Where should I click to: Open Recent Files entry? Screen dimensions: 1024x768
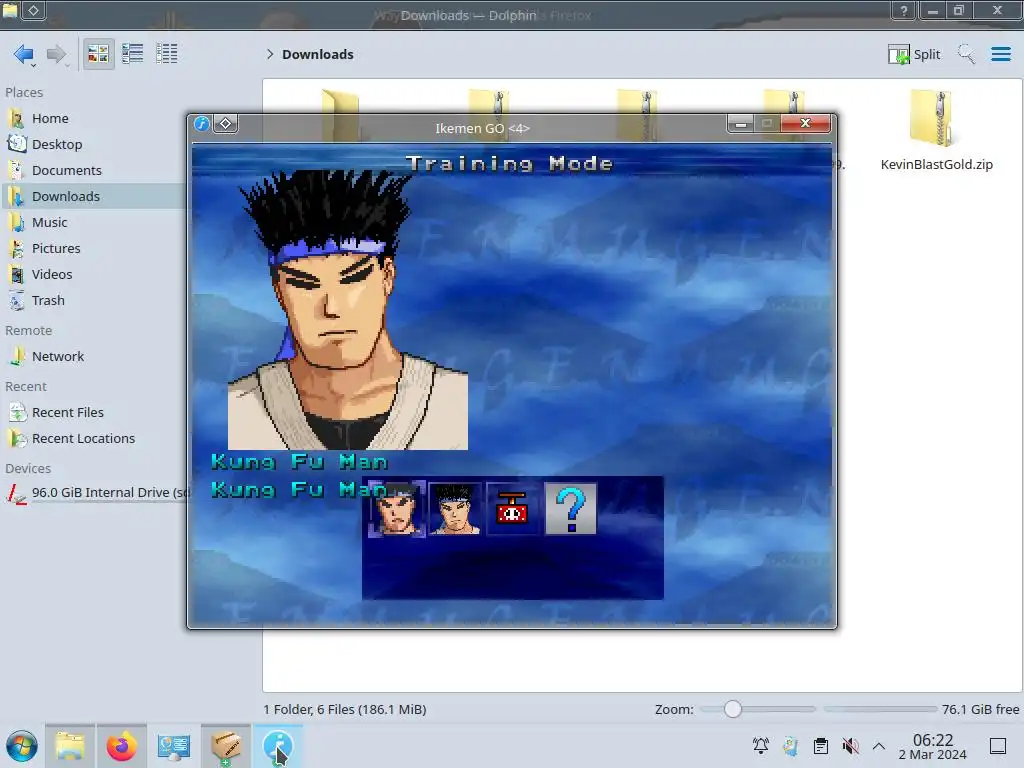[x=95, y=413]
